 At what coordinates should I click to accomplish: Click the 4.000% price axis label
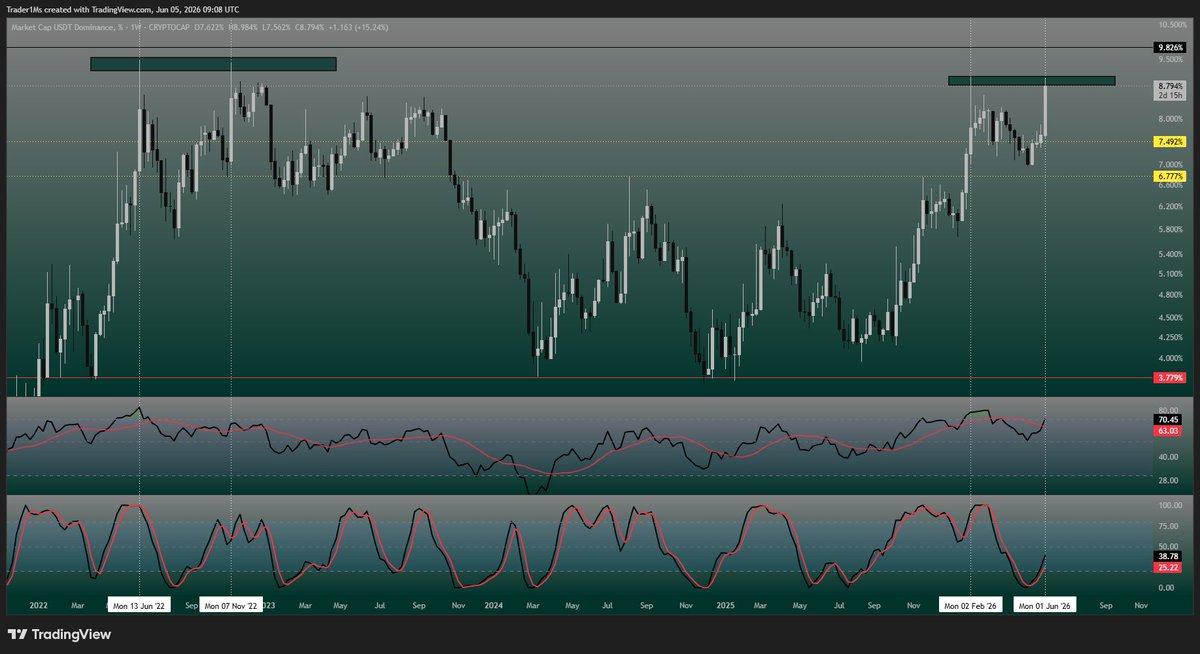pyautogui.click(x=1171, y=358)
